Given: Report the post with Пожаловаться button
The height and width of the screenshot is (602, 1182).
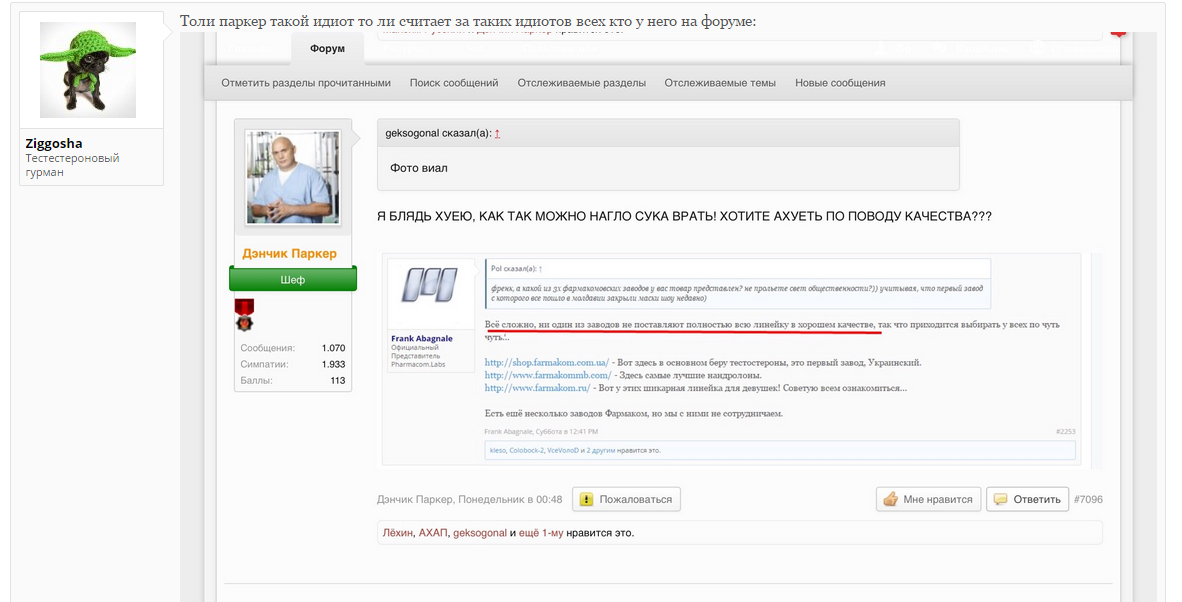Looking at the screenshot, I should point(626,499).
